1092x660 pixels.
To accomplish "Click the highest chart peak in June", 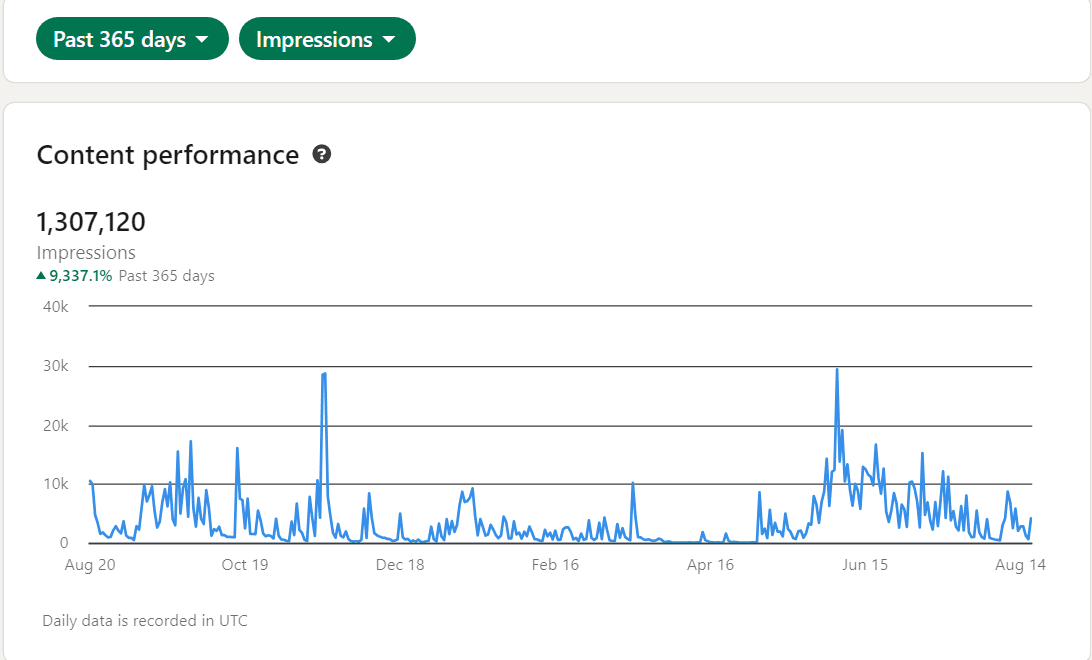I will [x=837, y=370].
